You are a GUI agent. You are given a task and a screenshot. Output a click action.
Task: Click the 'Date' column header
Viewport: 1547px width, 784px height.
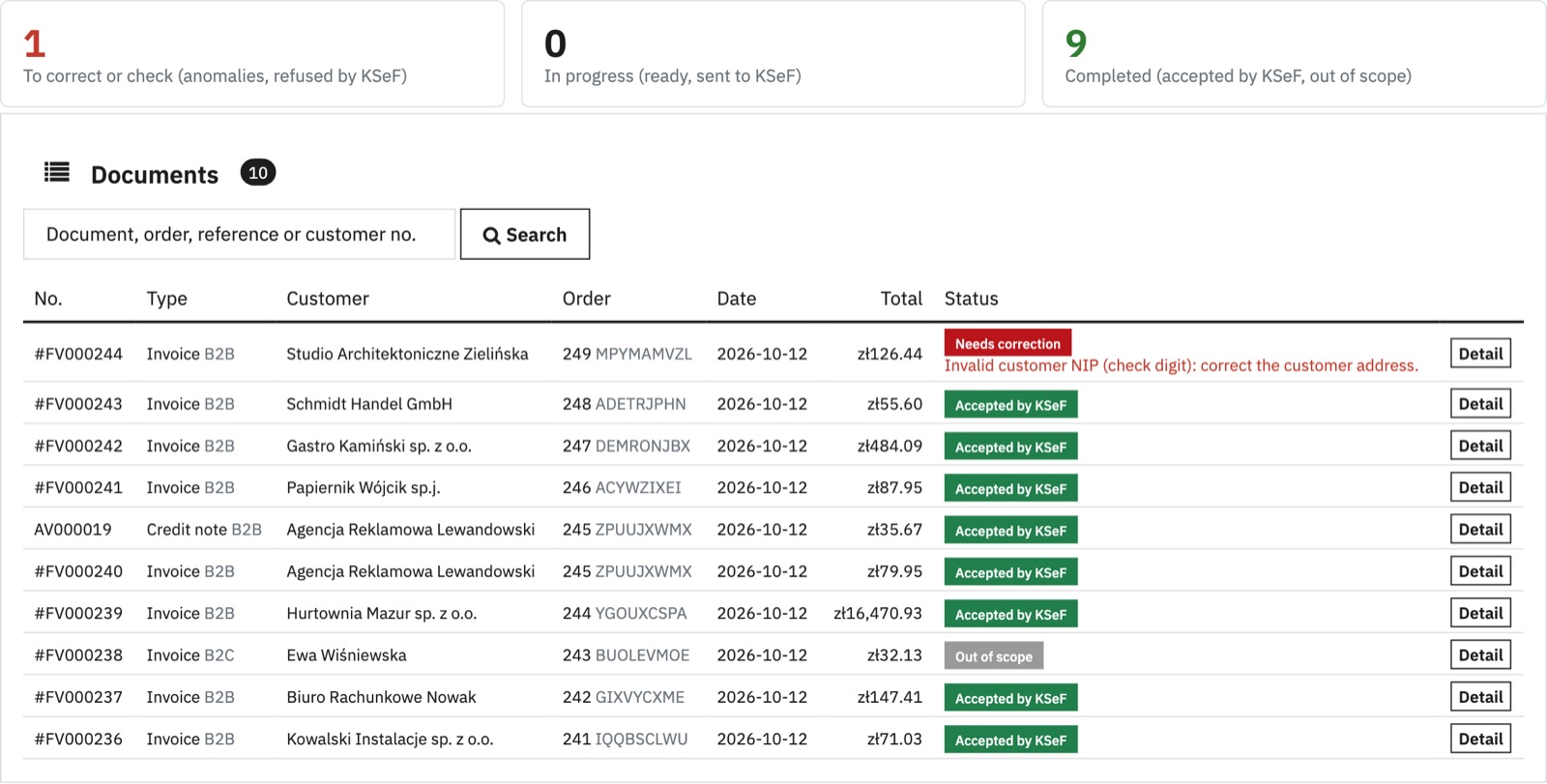[x=737, y=299]
